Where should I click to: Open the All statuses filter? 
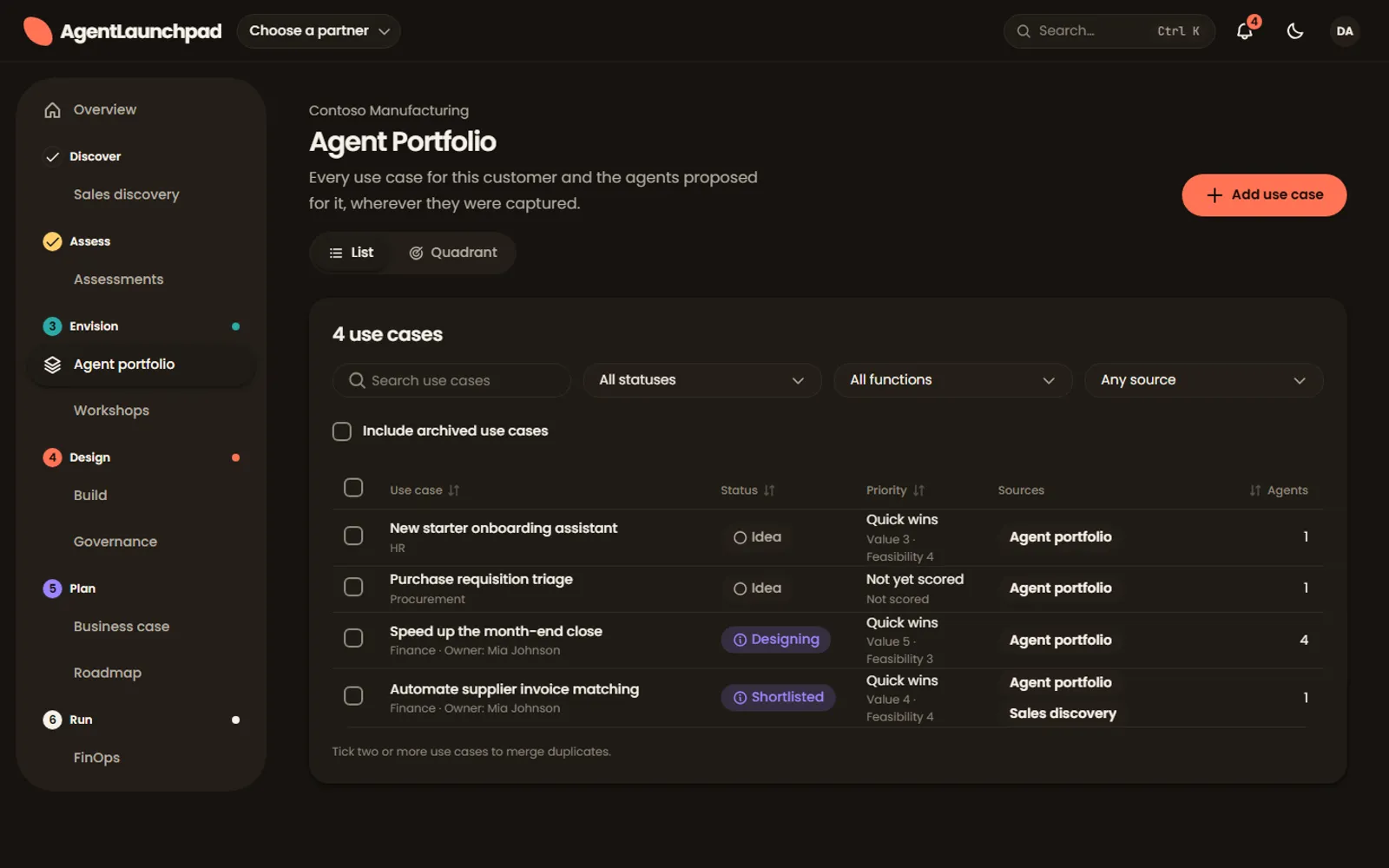701,380
